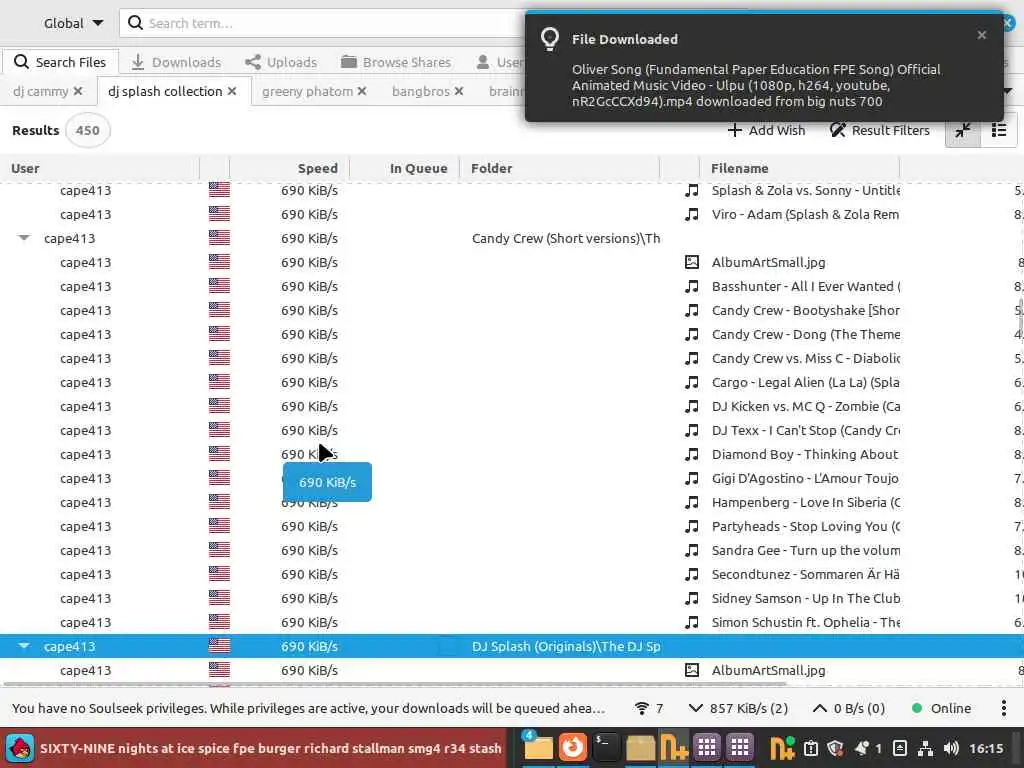Close the dj splash collection tab
Image resolution: width=1024 pixels, height=768 pixels.
(x=232, y=91)
